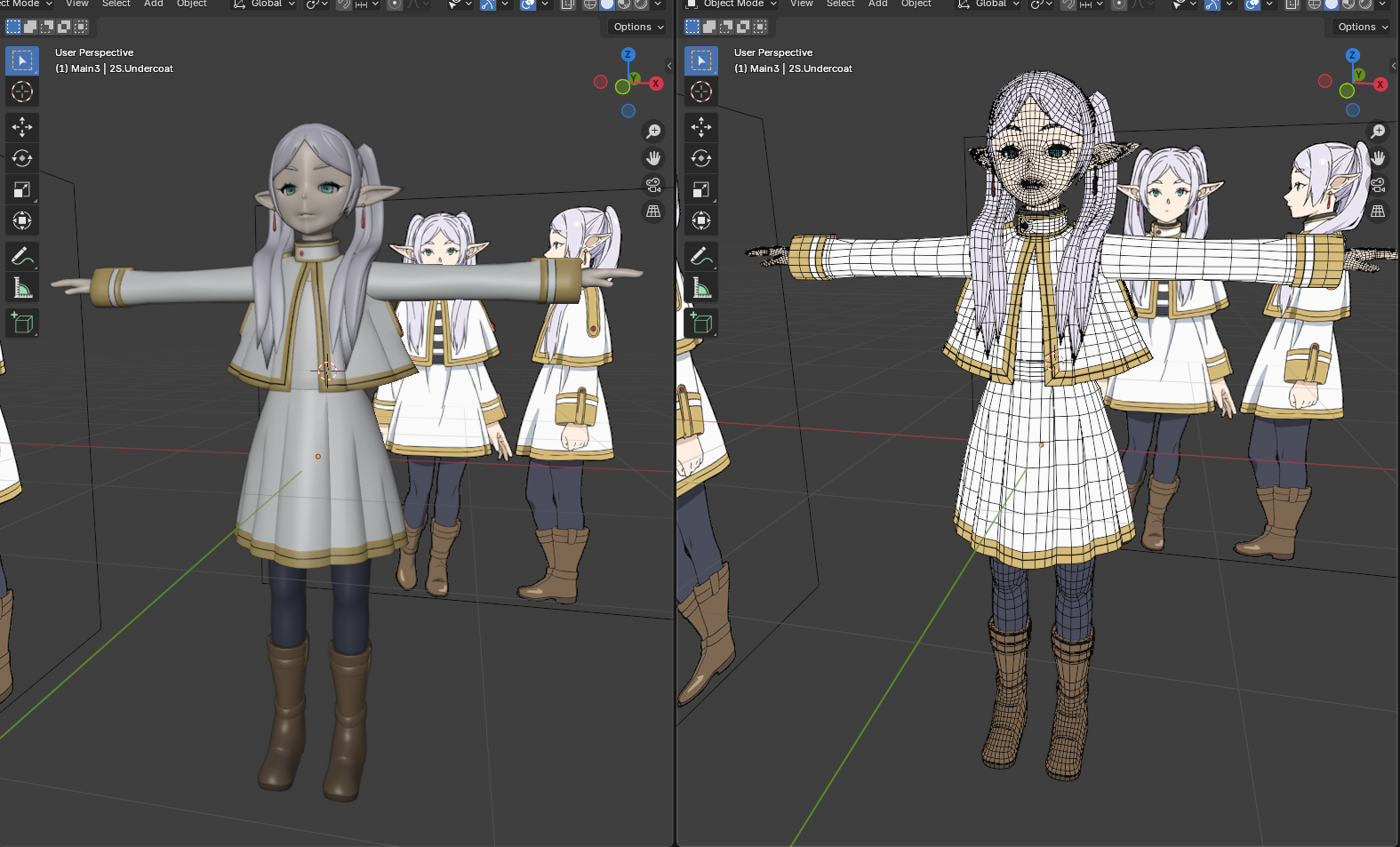This screenshot has height=847, width=1400.
Task: Select the Transform tool in left viewport
Action: click(x=22, y=220)
